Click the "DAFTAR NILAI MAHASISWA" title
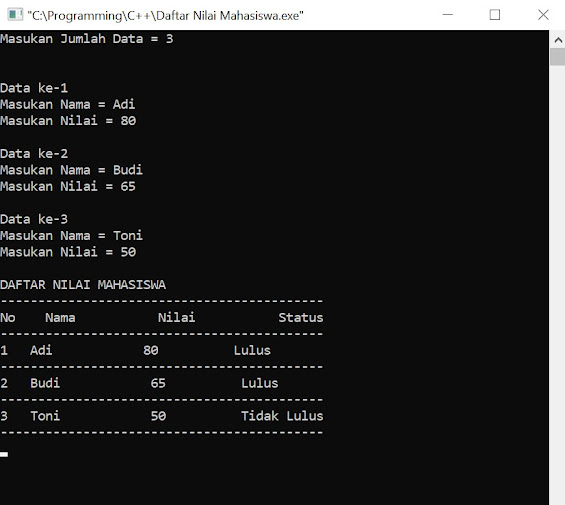 point(83,285)
